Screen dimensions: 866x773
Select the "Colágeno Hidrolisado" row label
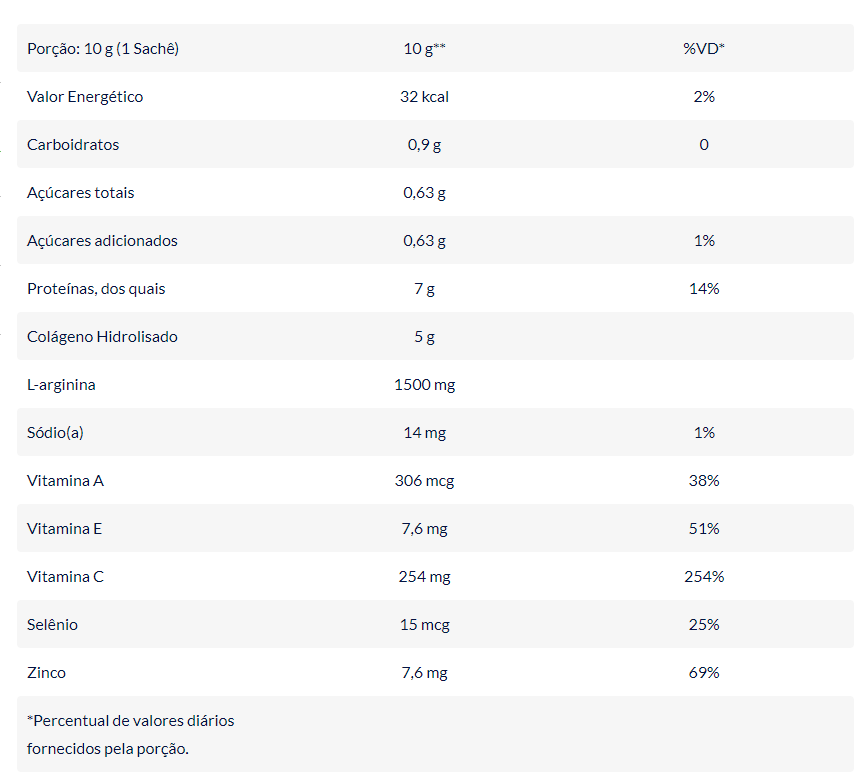102,337
